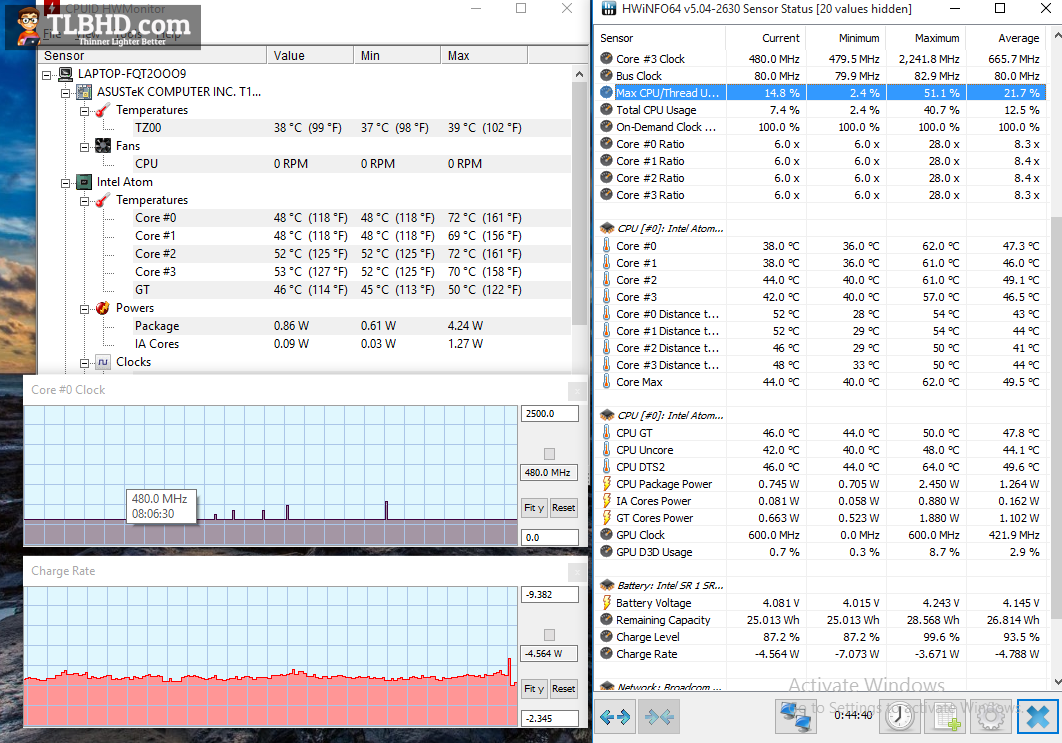This screenshot has height=743, width=1062.
Task: Click the Min column header in HWMonitor
Action: 397,56
